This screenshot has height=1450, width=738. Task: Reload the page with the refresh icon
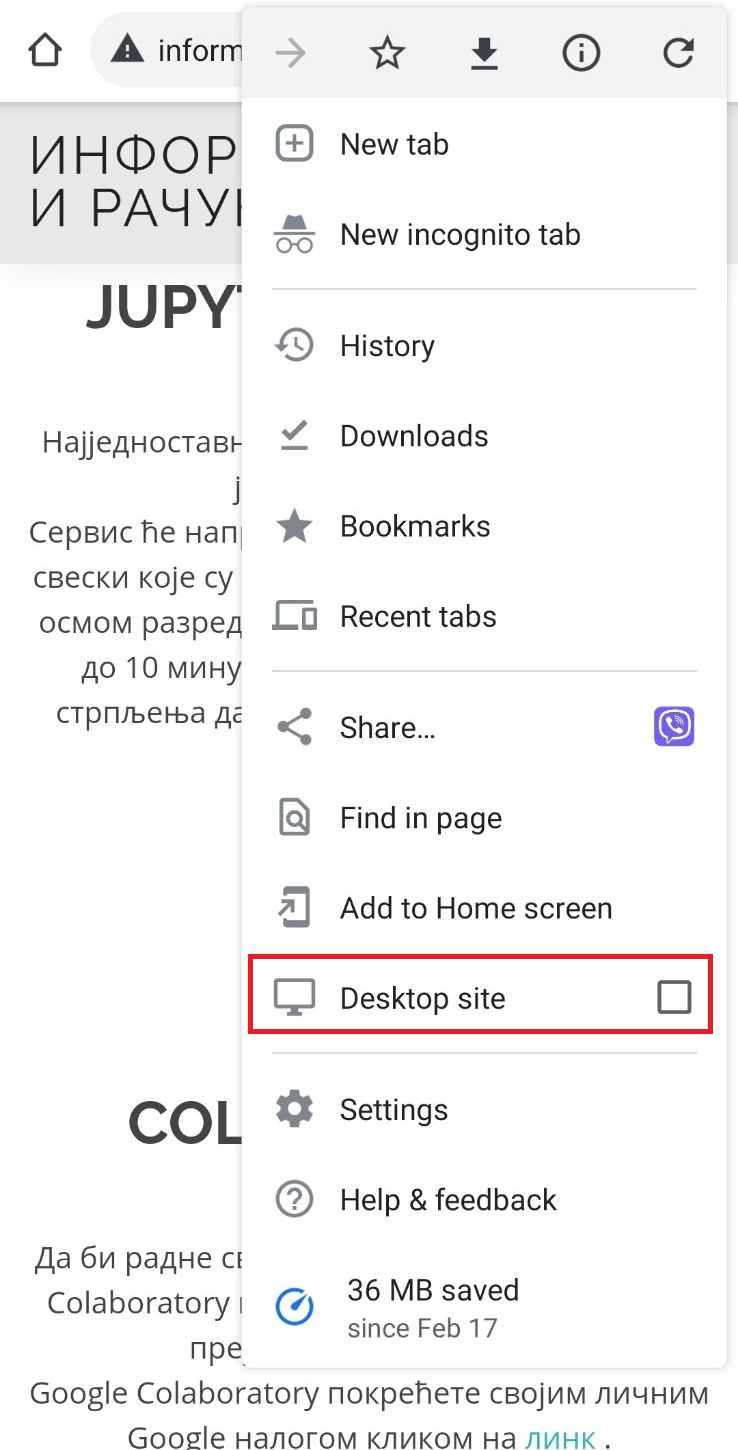click(678, 54)
